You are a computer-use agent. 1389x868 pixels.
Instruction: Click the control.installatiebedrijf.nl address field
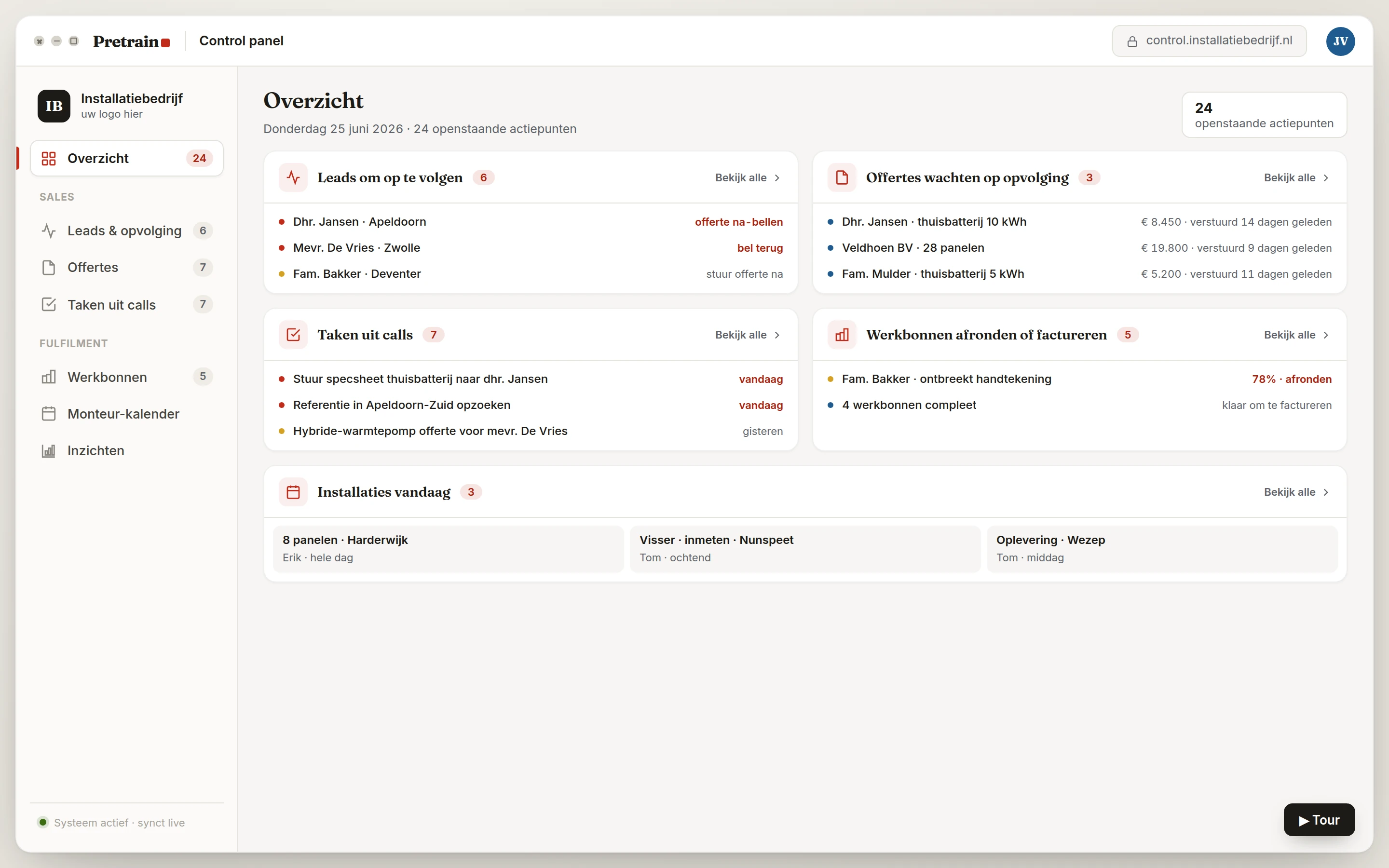1210,41
